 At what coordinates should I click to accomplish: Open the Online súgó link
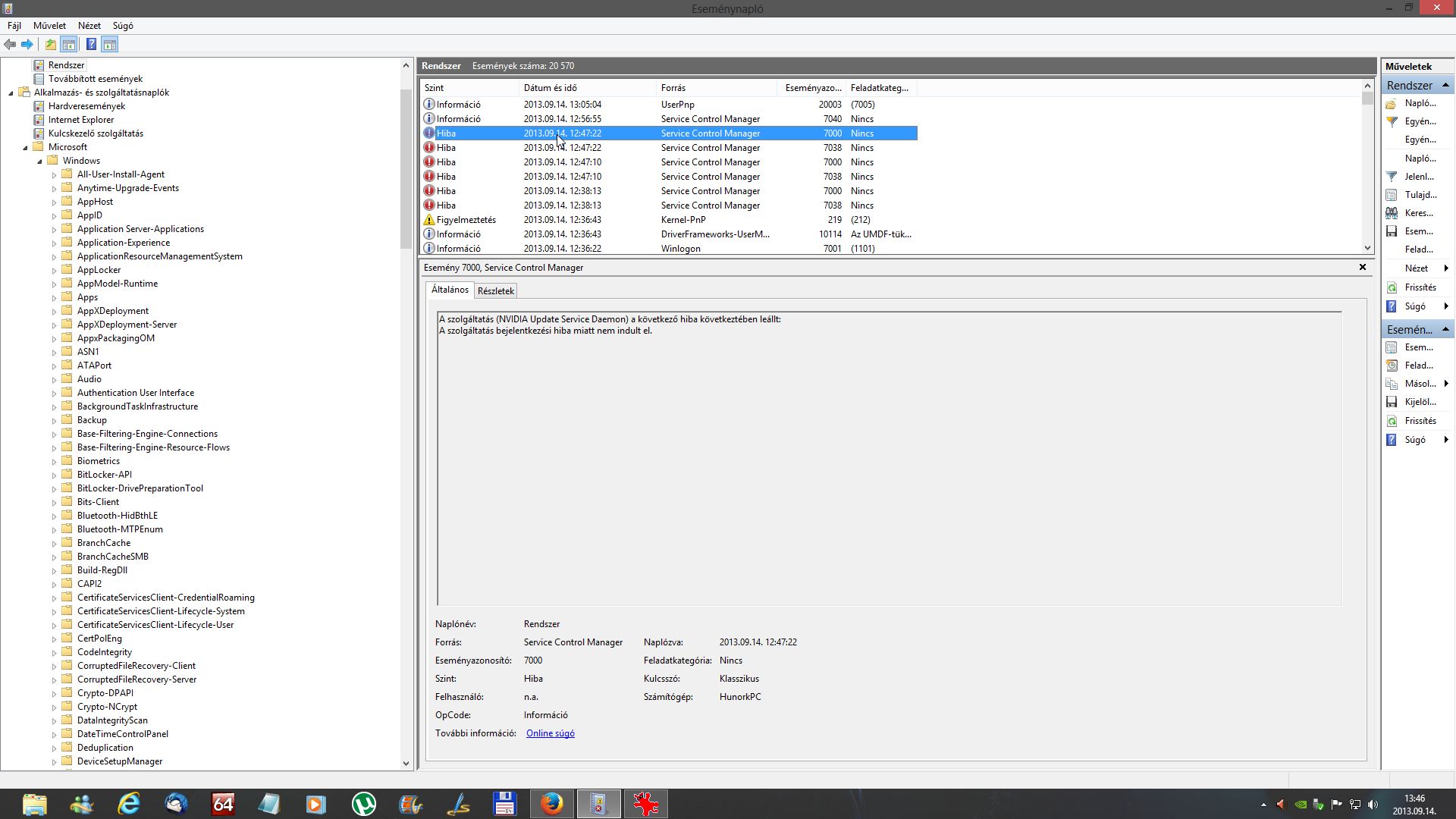550,733
